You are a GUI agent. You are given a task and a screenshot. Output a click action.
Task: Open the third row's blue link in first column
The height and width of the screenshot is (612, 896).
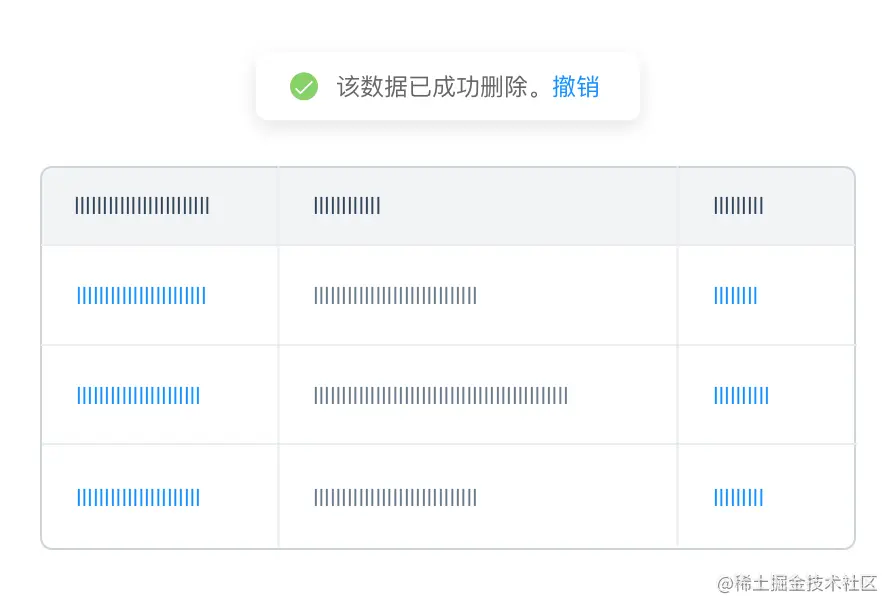coord(138,497)
